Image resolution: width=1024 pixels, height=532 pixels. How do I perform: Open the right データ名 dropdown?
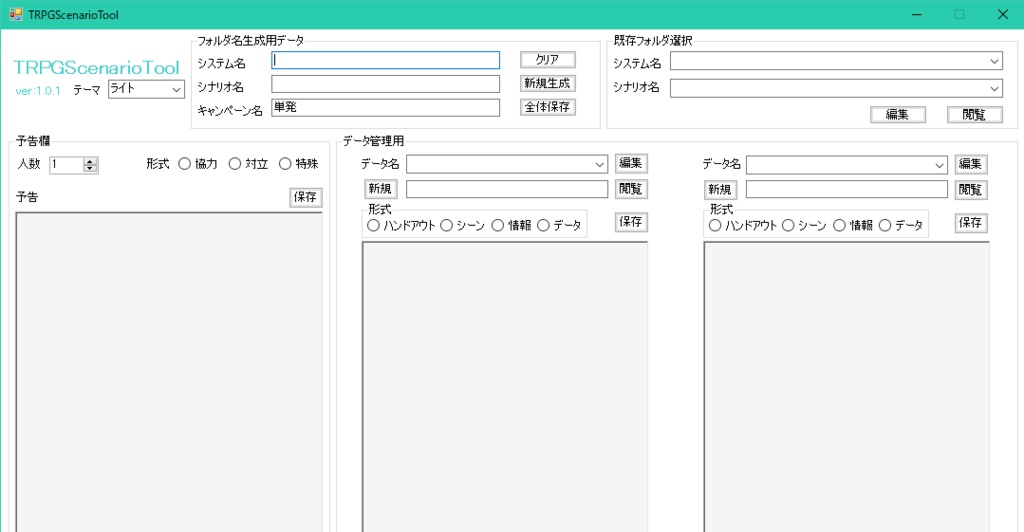[x=846, y=165]
